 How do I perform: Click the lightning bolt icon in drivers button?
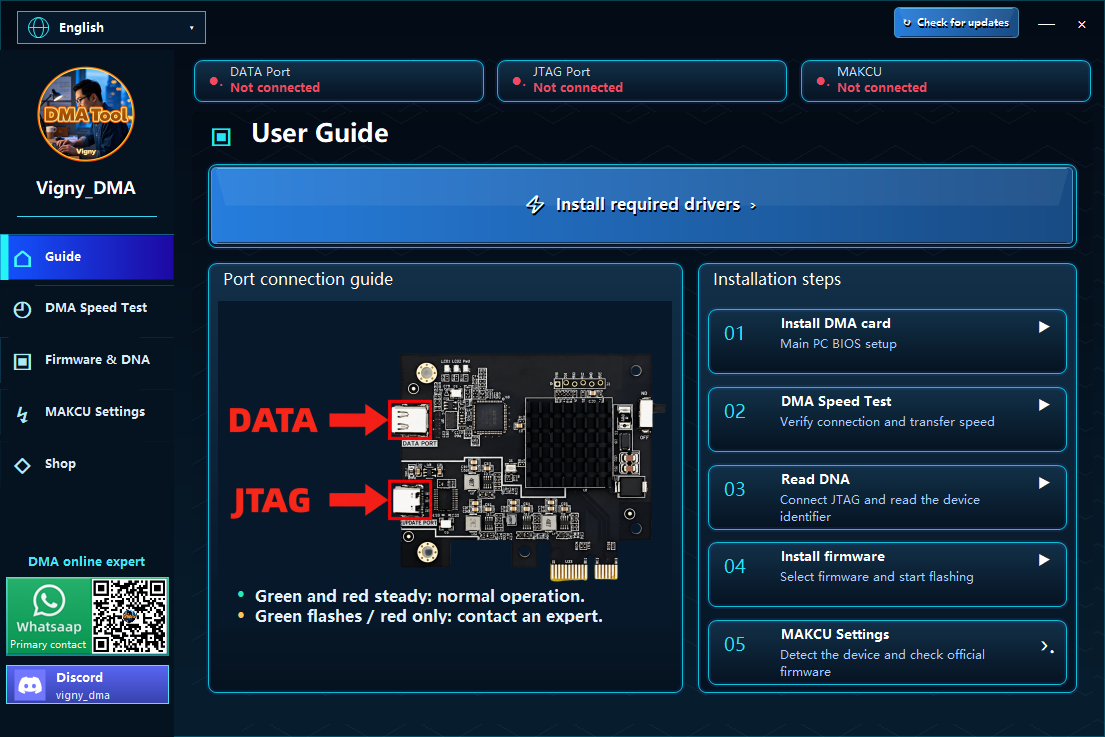tap(536, 204)
